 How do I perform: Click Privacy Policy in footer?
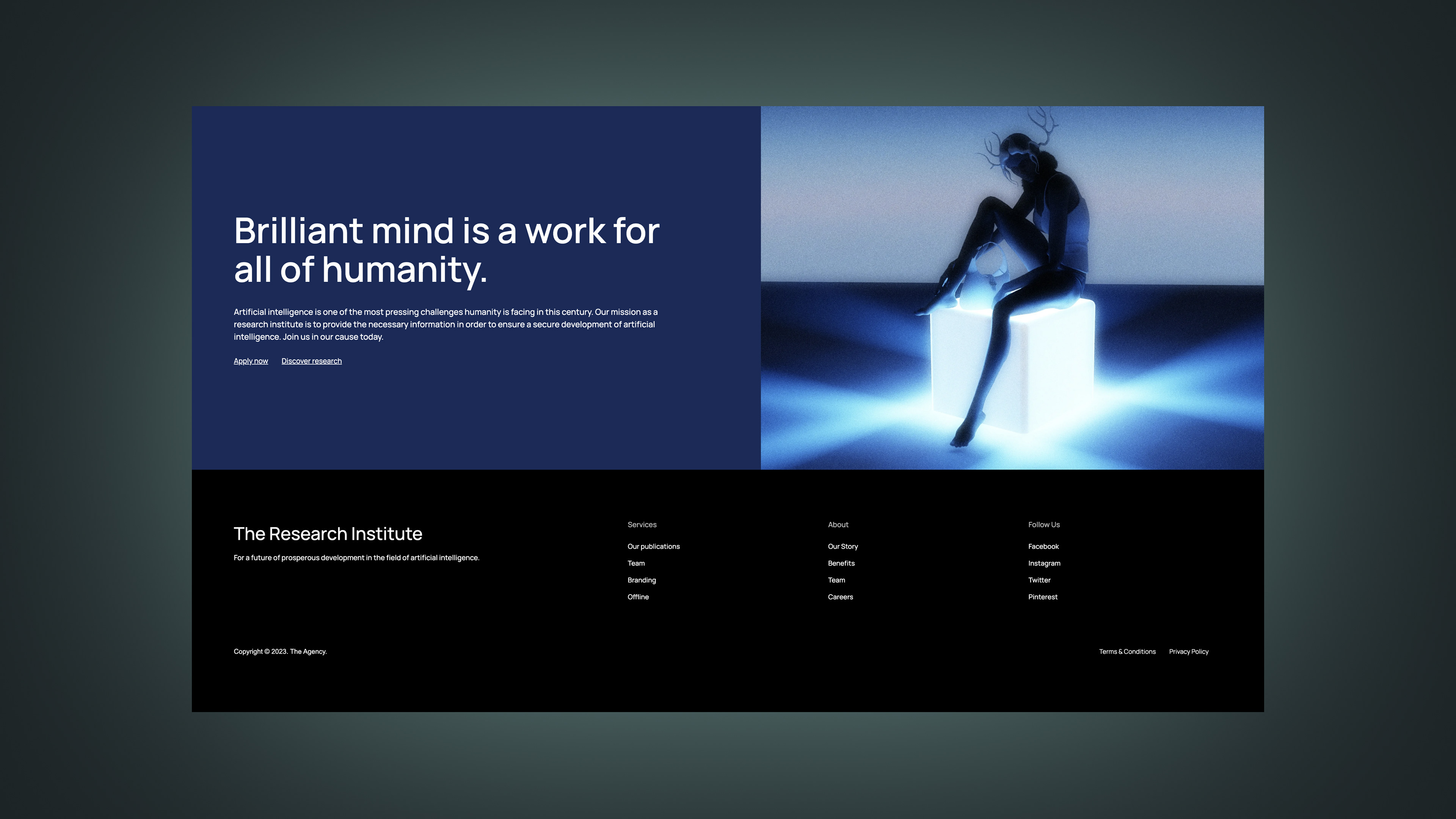pyautogui.click(x=1189, y=652)
